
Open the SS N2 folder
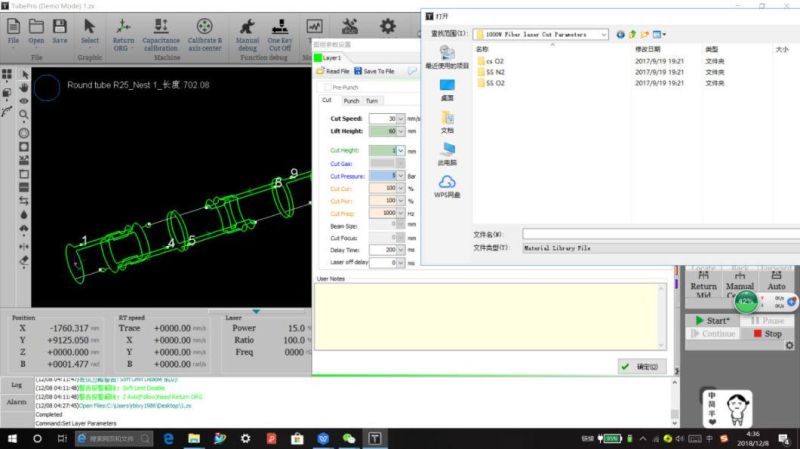[495, 72]
